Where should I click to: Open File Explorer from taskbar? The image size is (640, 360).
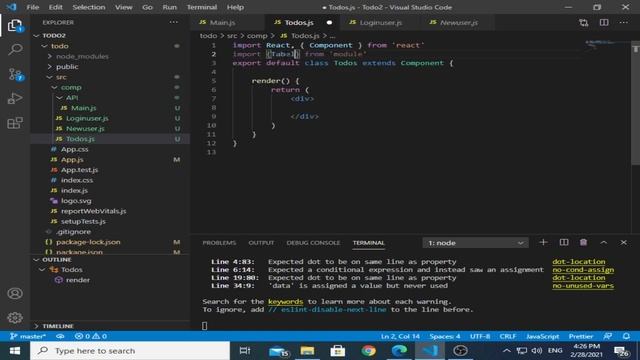(x=307, y=351)
